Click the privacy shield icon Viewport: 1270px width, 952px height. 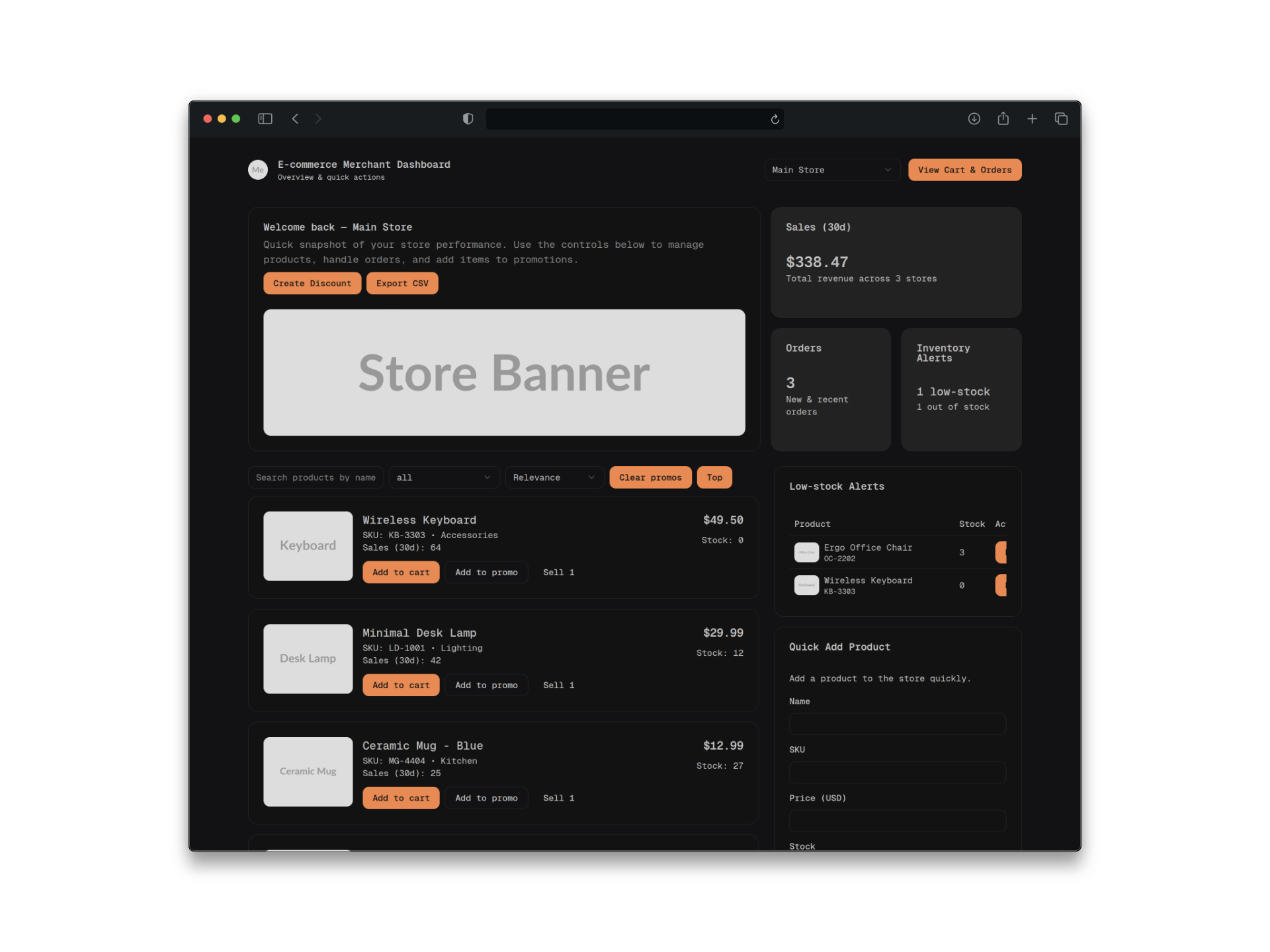click(x=468, y=119)
